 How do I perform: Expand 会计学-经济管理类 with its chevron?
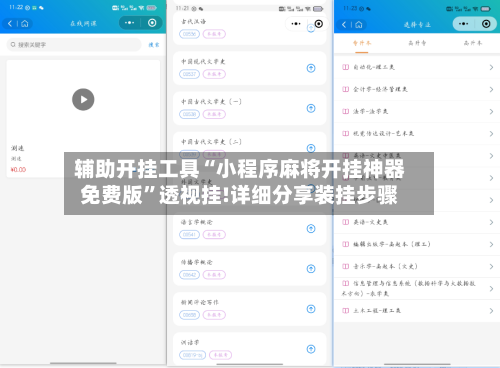pyautogui.click(x=491, y=89)
